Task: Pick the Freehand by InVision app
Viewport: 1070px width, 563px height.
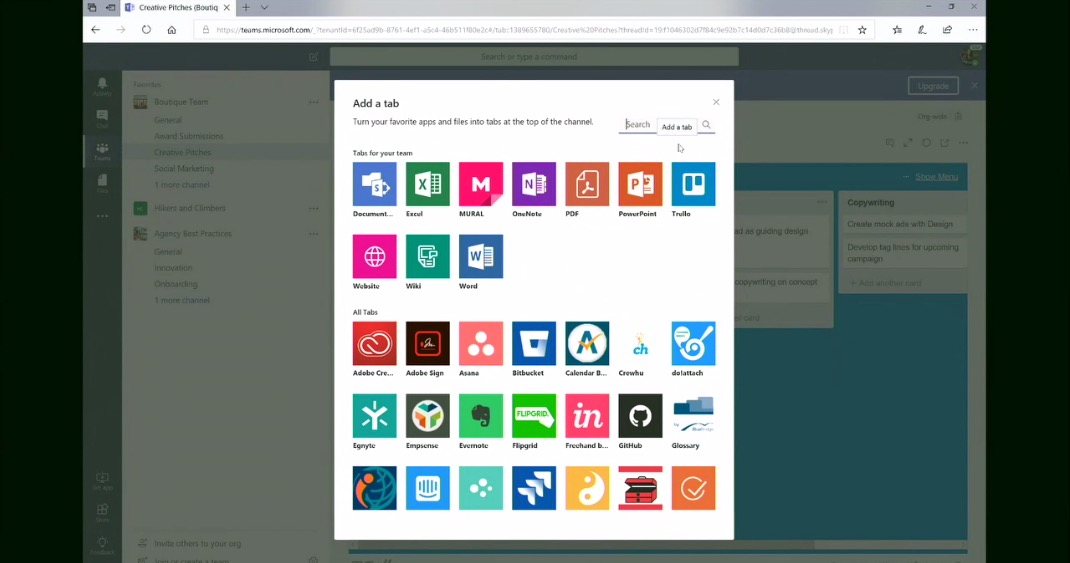Action: point(587,416)
